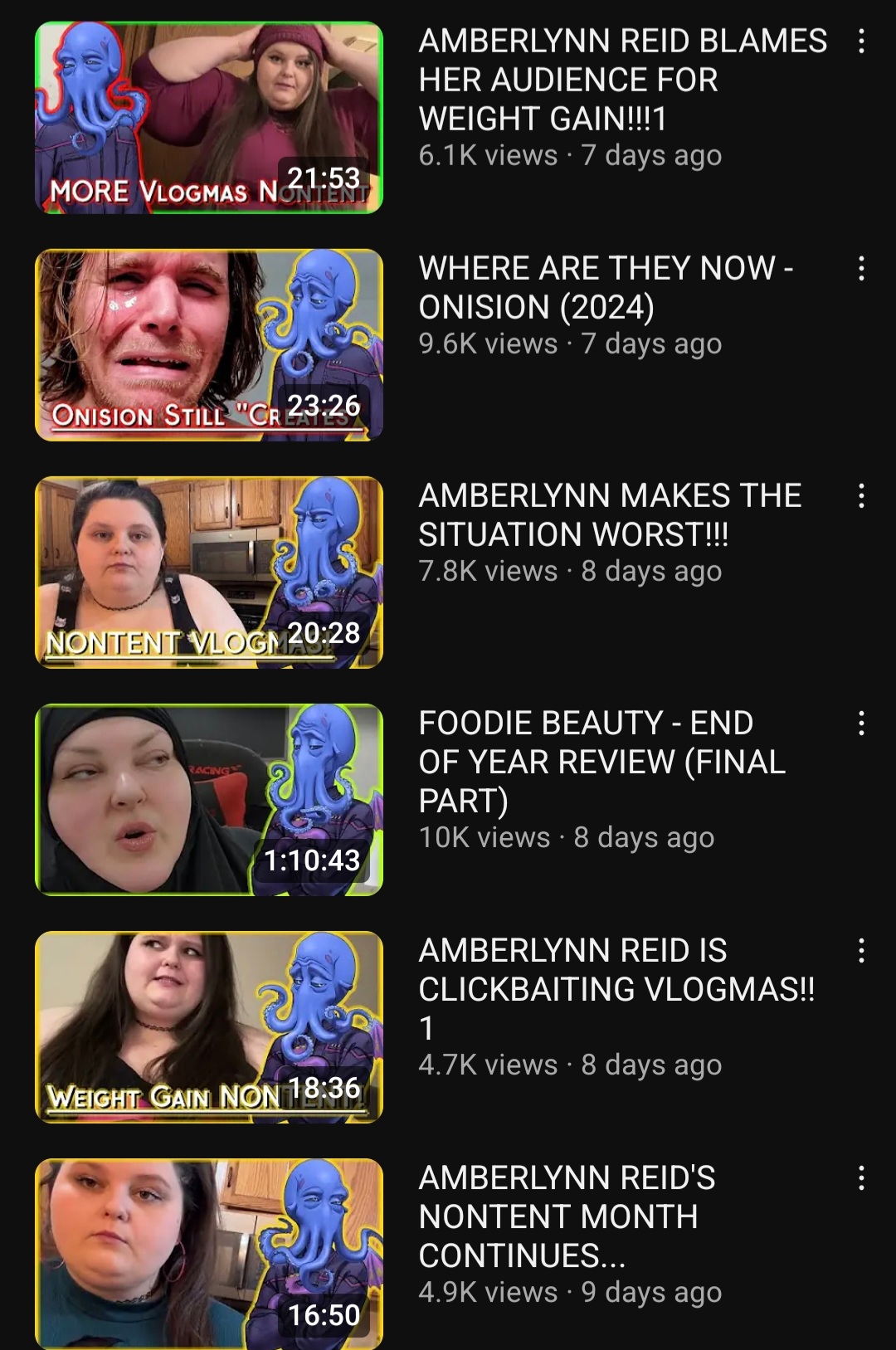Open three-dot menu for Onision 2024 video
Screen dimensions: 896x1350
point(861,268)
